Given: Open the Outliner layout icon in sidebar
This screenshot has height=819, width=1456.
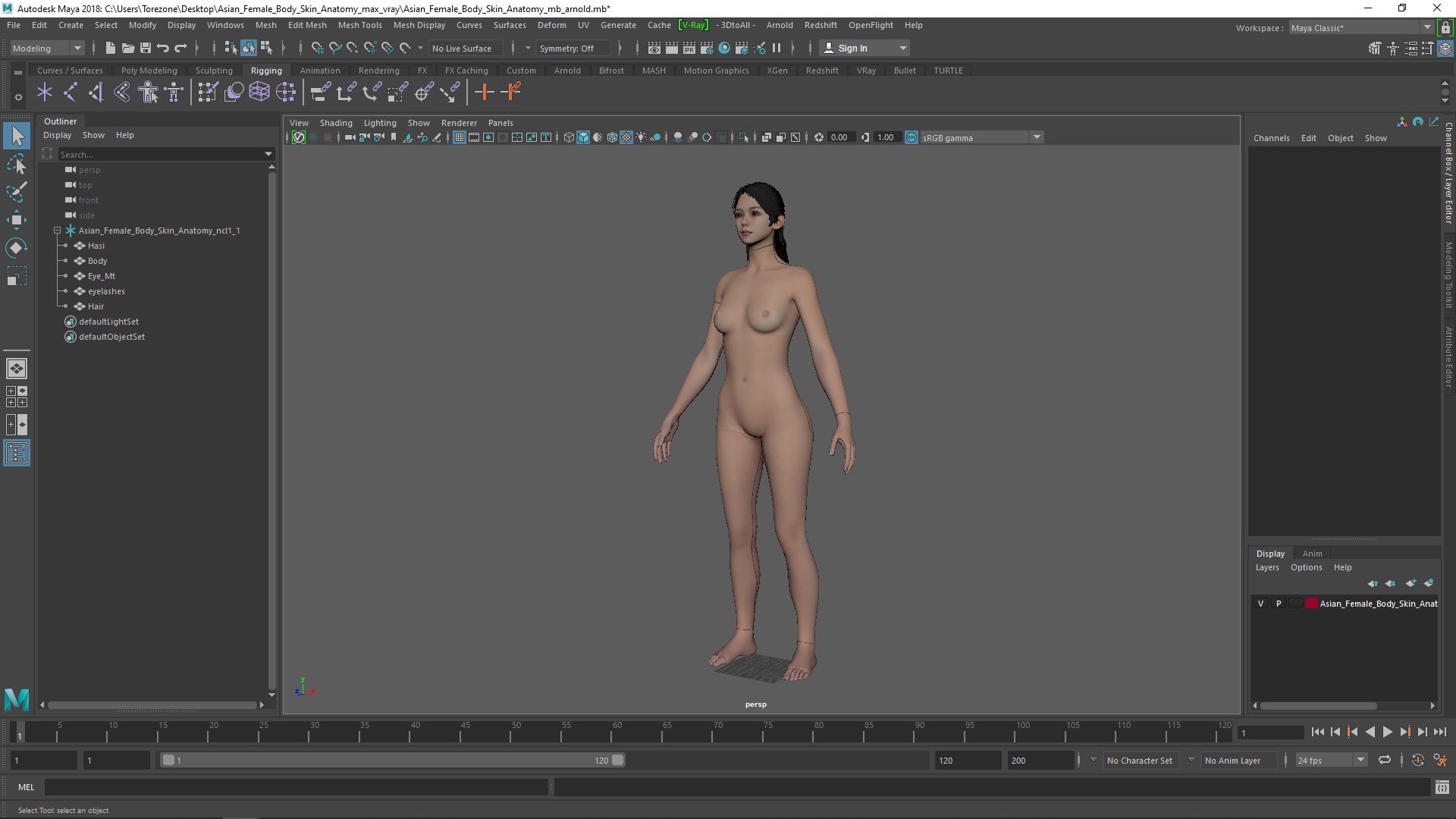Looking at the screenshot, I should click(17, 453).
